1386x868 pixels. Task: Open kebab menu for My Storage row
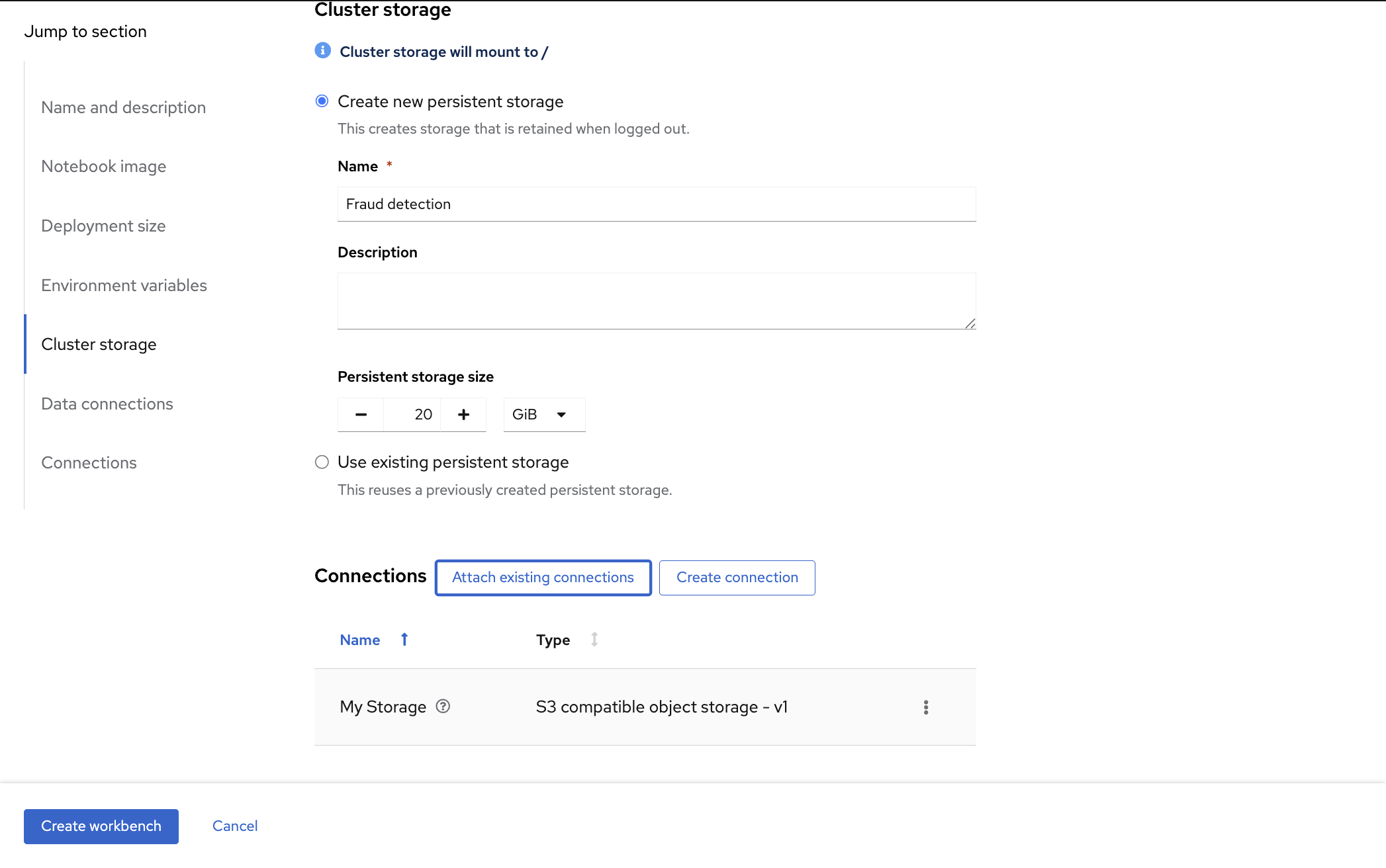(925, 707)
